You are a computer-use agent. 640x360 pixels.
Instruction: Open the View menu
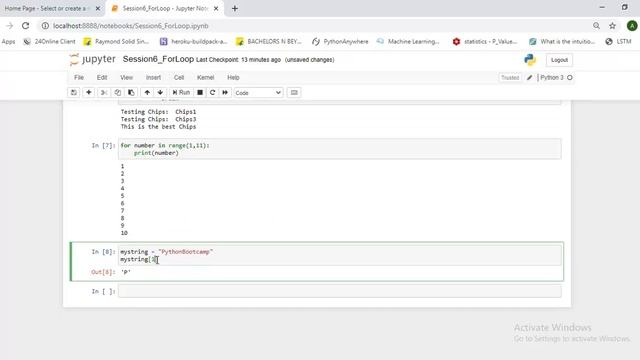pyautogui.click(x=127, y=78)
